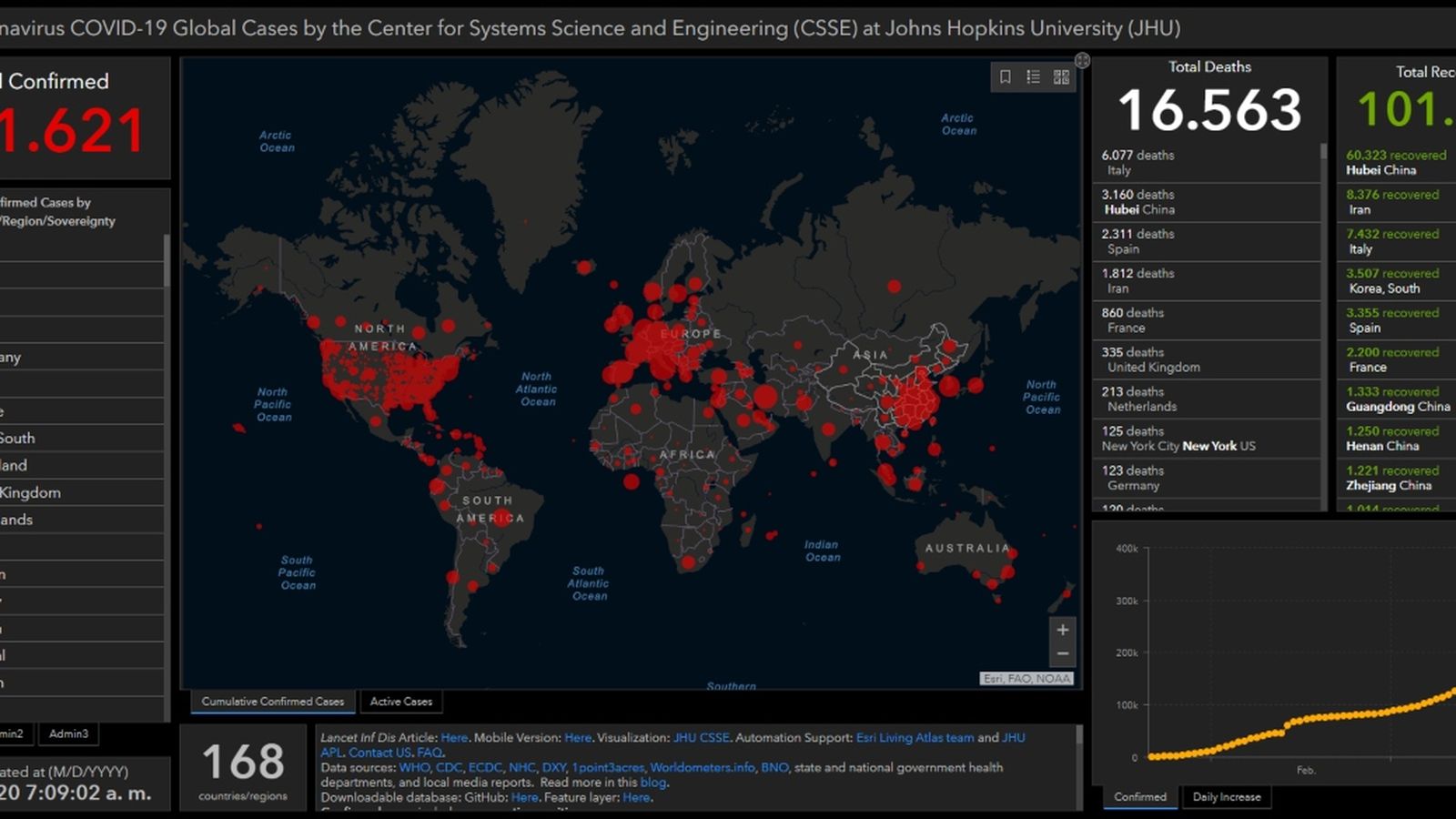This screenshot has width=1456, height=819.
Task: Show the map legend list icon
Action: [x=1033, y=77]
